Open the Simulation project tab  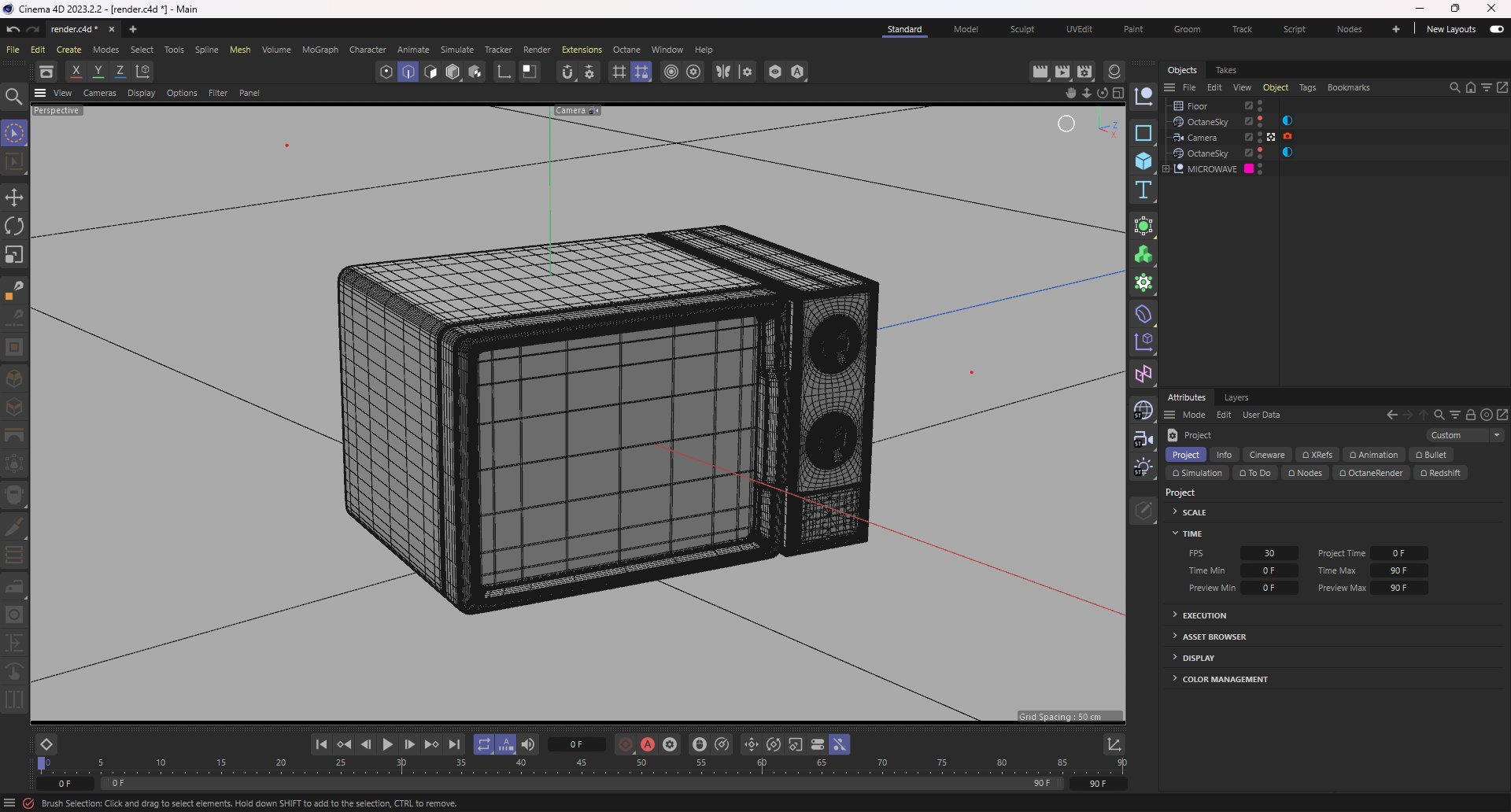[x=1197, y=473]
